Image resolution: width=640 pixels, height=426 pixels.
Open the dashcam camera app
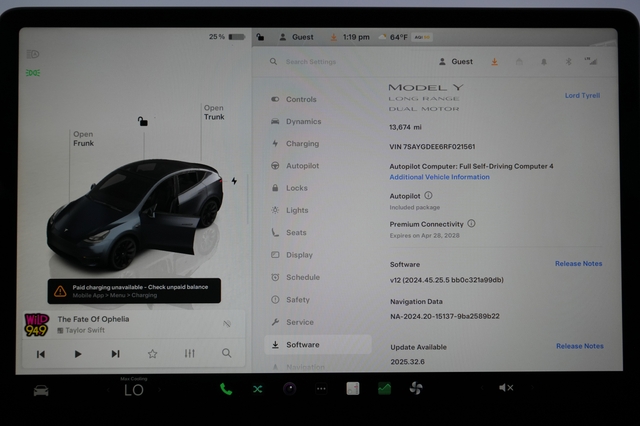pyautogui.click(x=289, y=389)
